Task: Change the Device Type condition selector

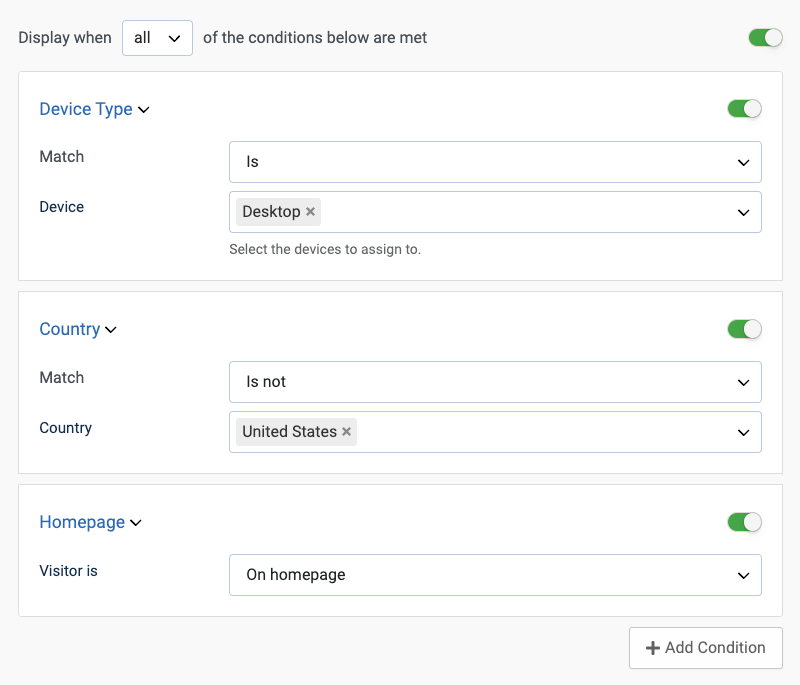Action: [x=94, y=109]
